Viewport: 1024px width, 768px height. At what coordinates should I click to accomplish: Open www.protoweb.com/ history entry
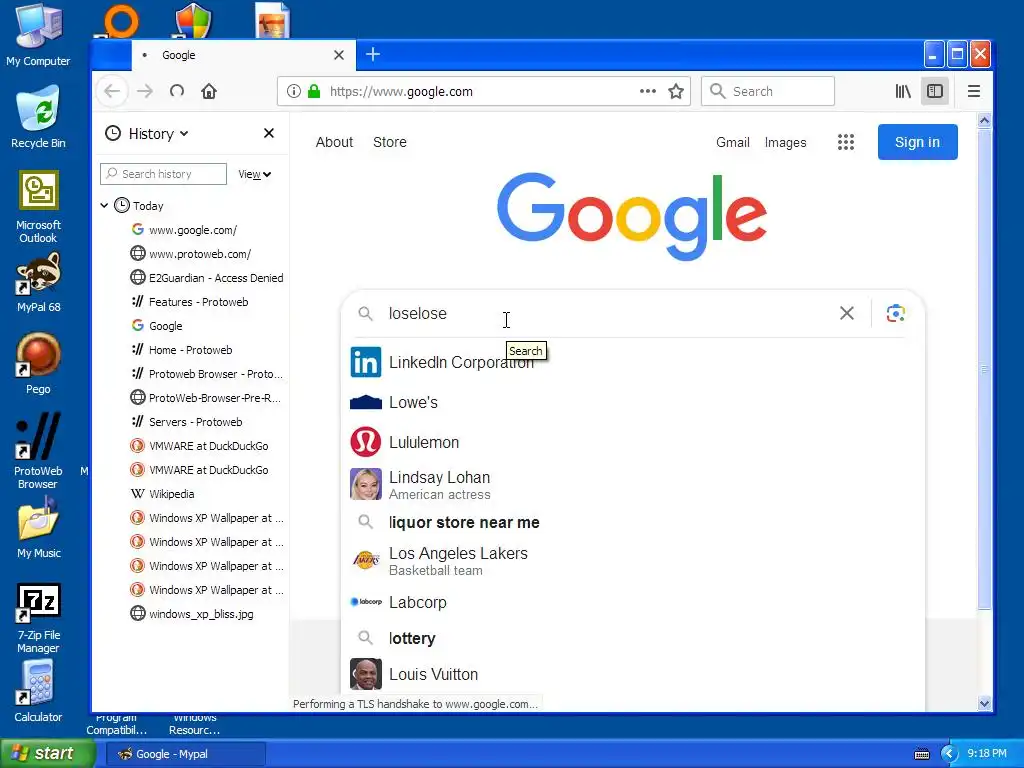coord(200,254)
